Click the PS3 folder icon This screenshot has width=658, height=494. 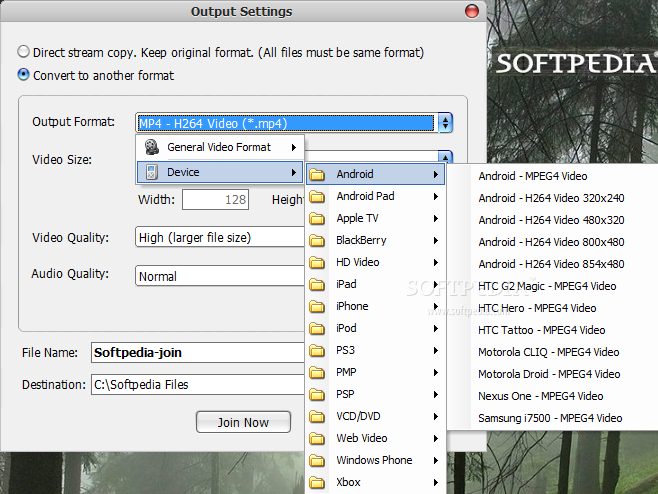point(317,350)
